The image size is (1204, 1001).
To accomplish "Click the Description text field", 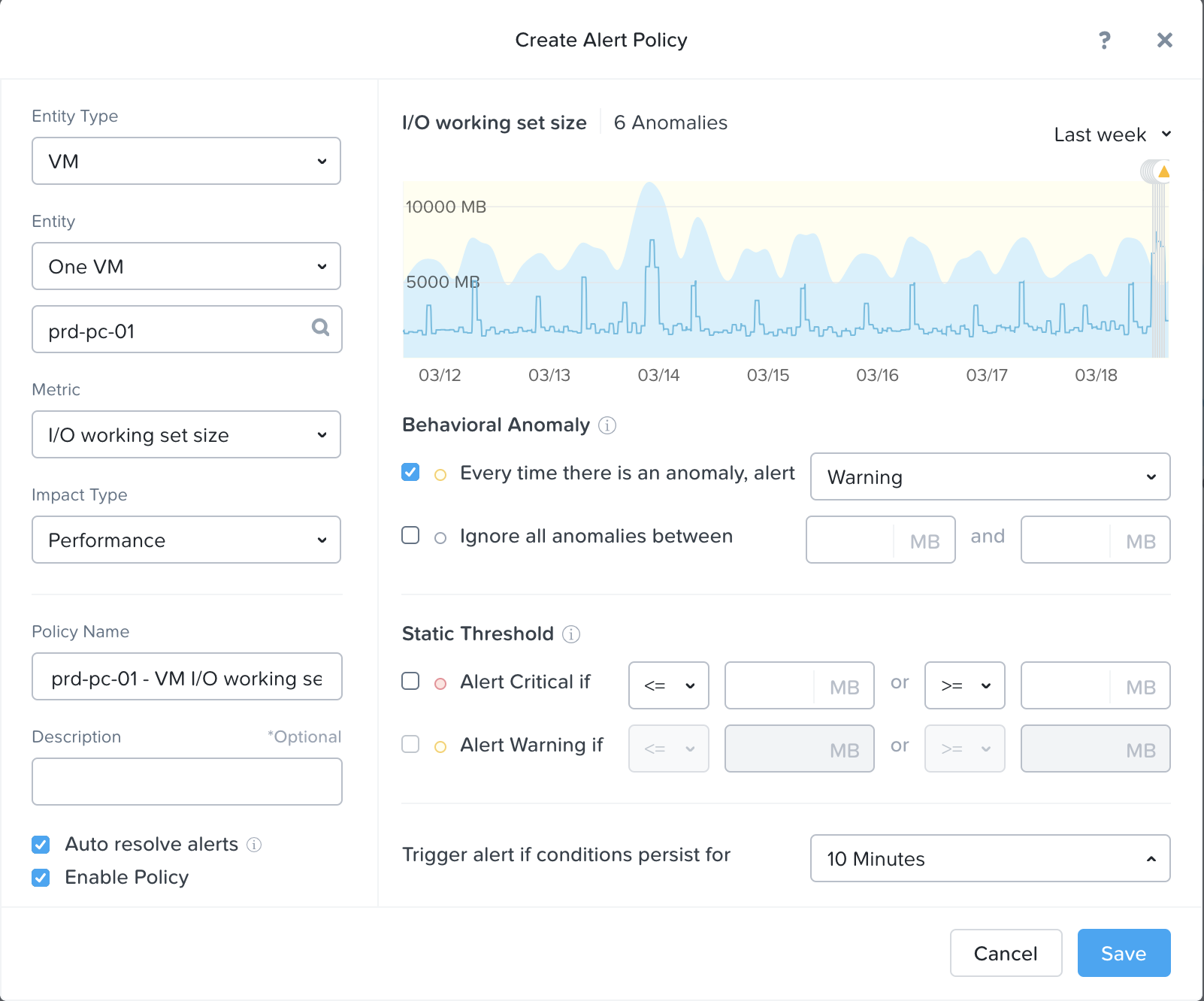I will pyautogui.click(x=187, y=782).
